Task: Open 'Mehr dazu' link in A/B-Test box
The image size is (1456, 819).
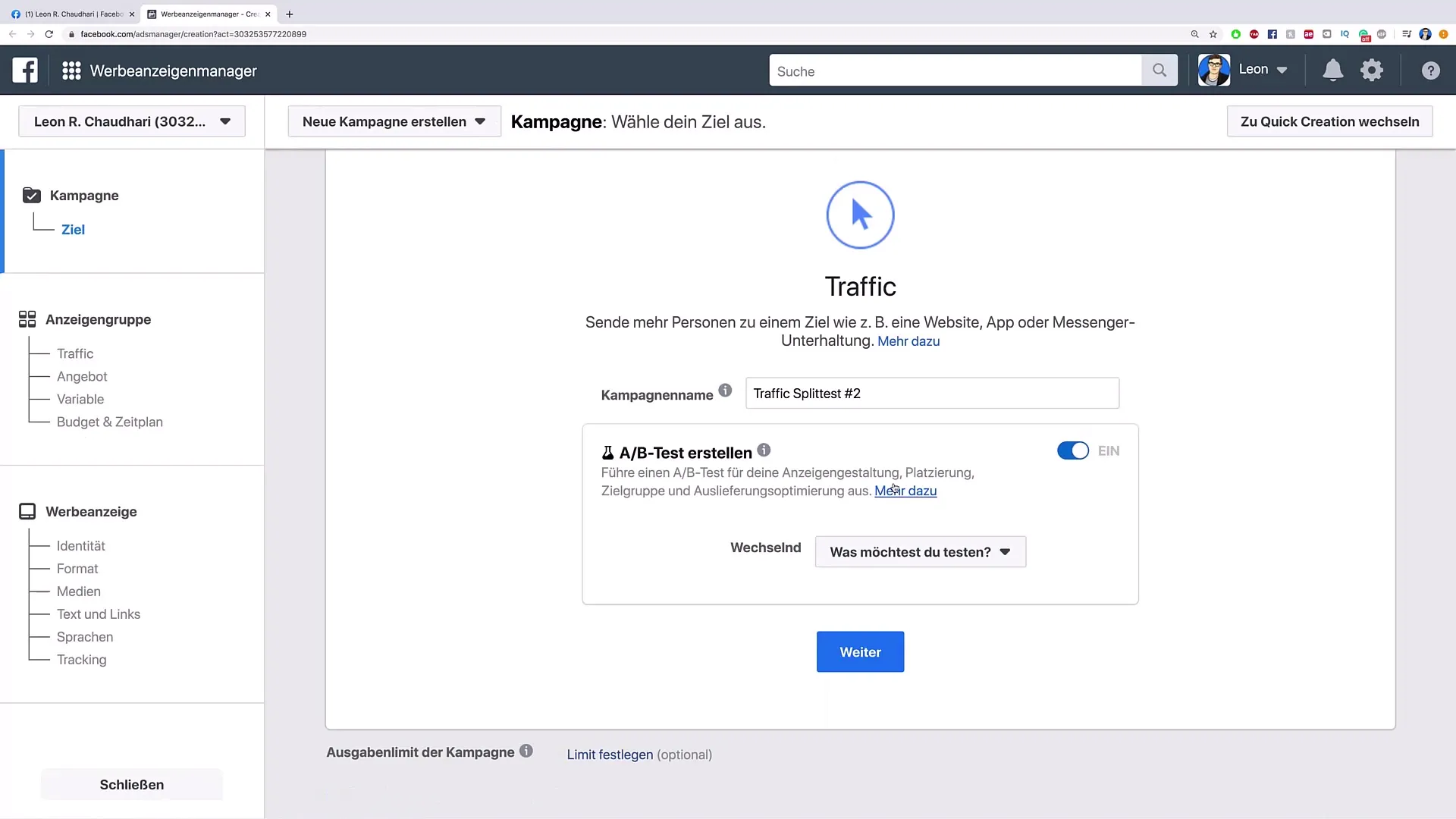Action: click(905, 491)
